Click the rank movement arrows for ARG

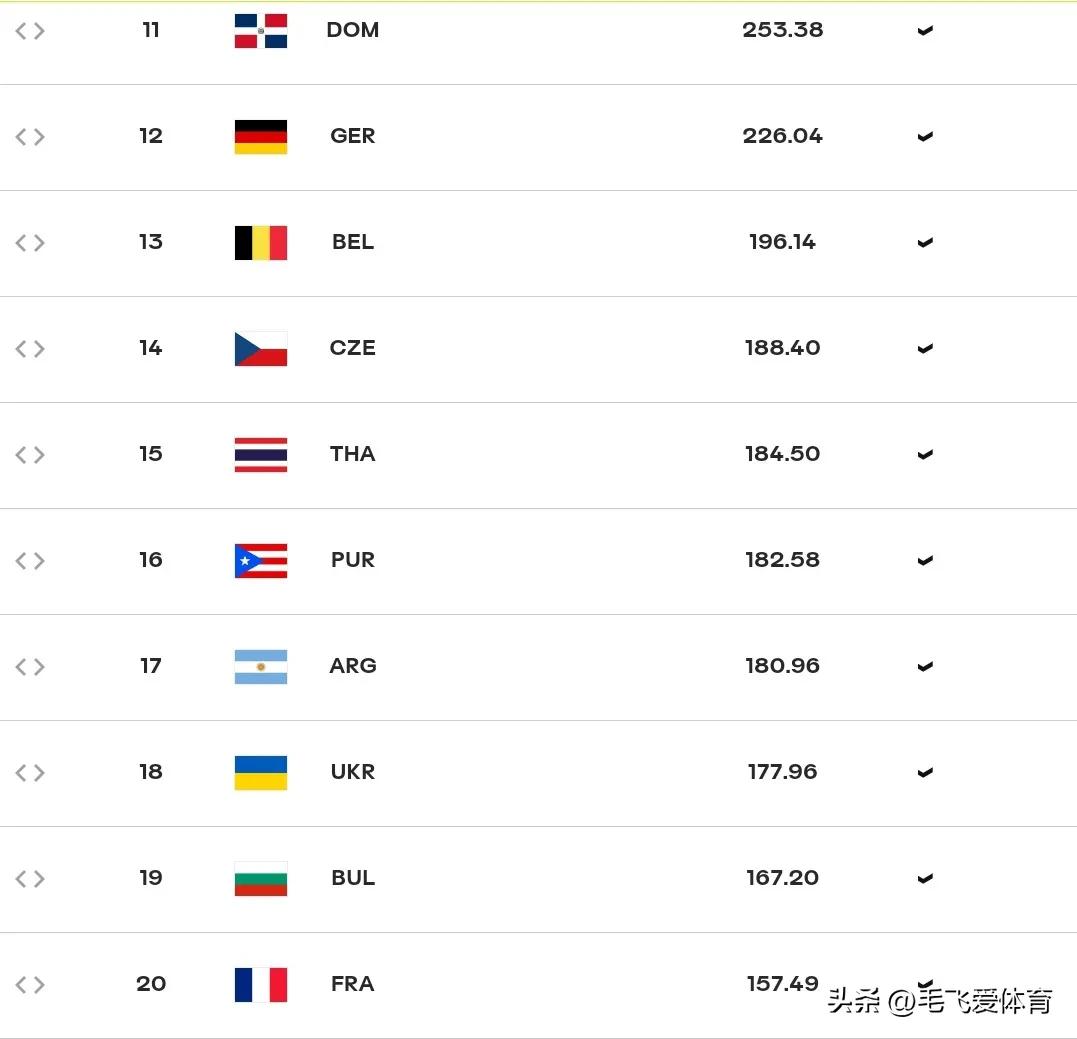click(30, 667)
